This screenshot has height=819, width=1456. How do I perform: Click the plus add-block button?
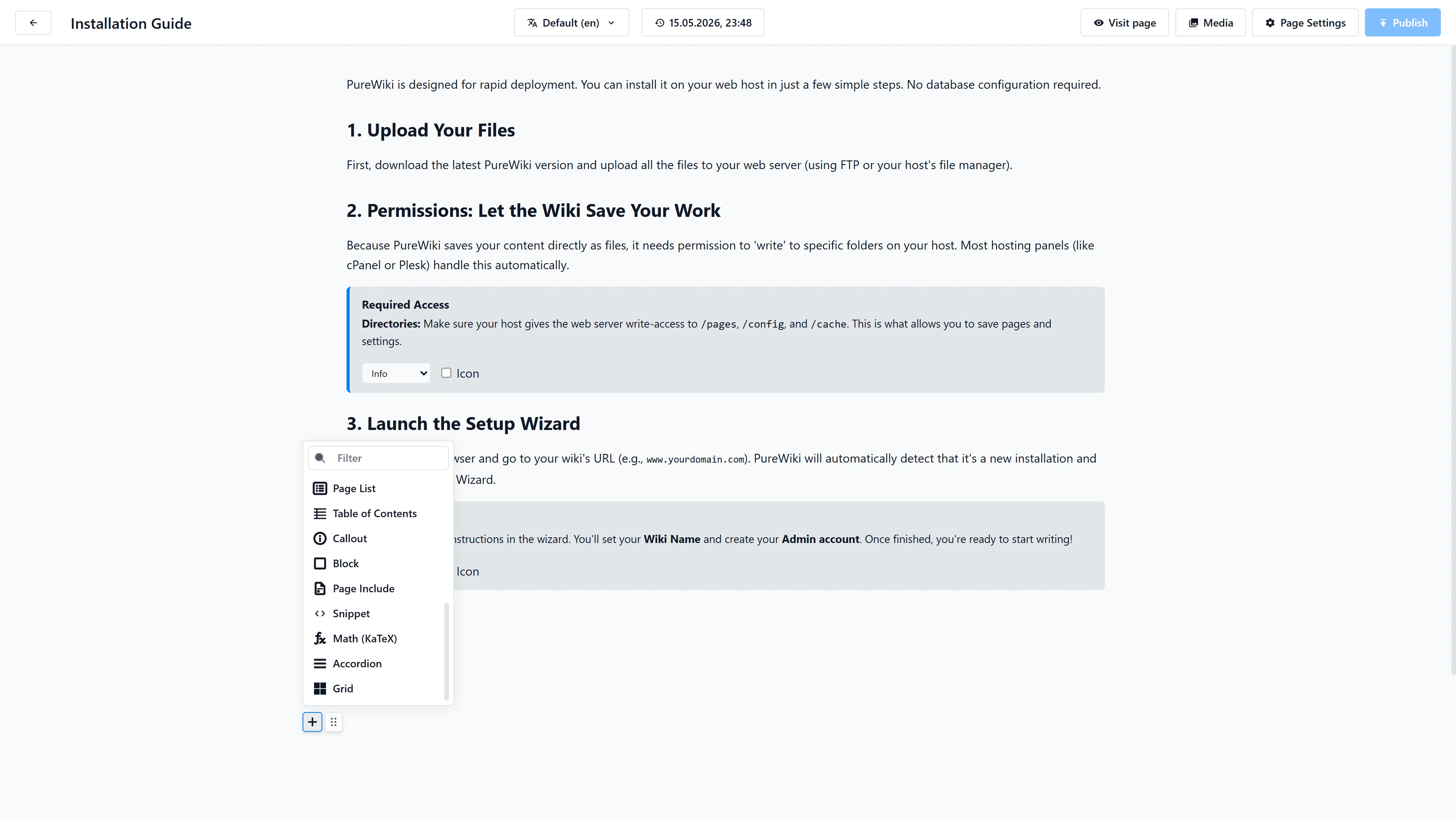(312, 722)
